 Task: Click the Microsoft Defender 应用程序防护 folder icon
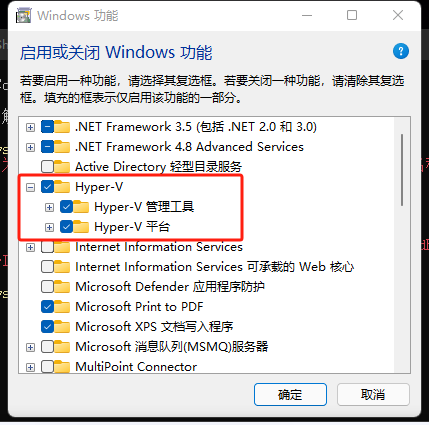(62, 287)
